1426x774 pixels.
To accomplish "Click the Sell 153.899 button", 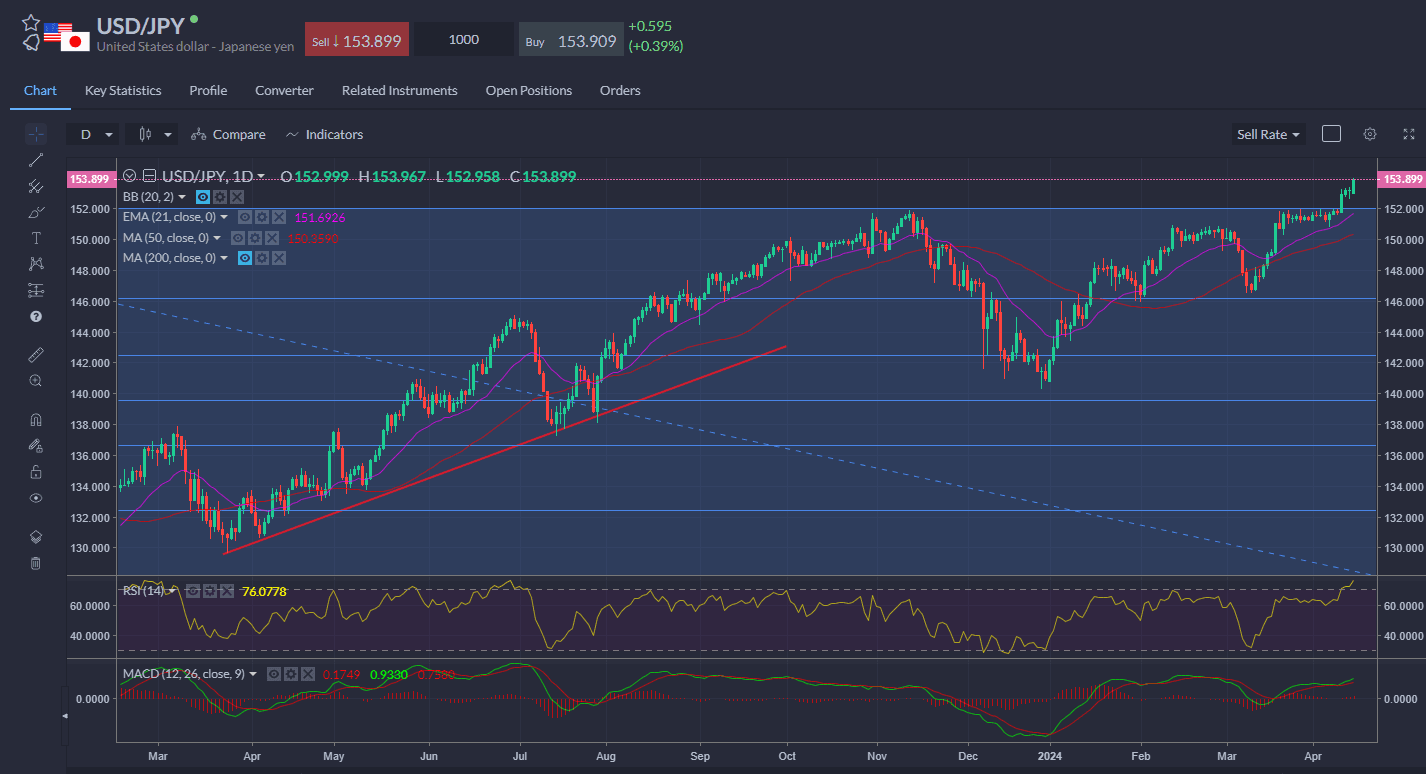I will [x=357, y=40].
